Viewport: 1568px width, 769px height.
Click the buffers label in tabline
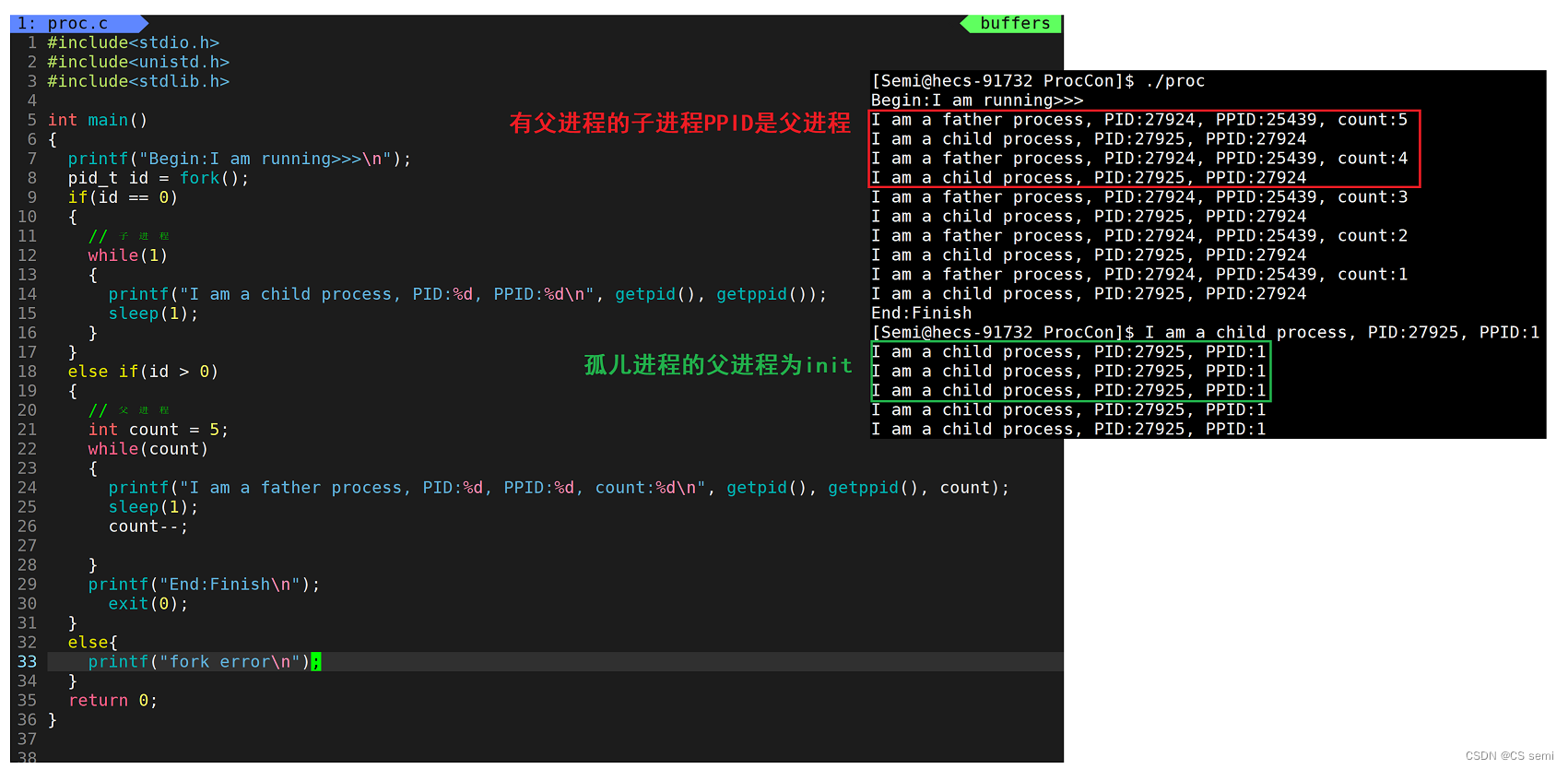[x=1015, y=23]
